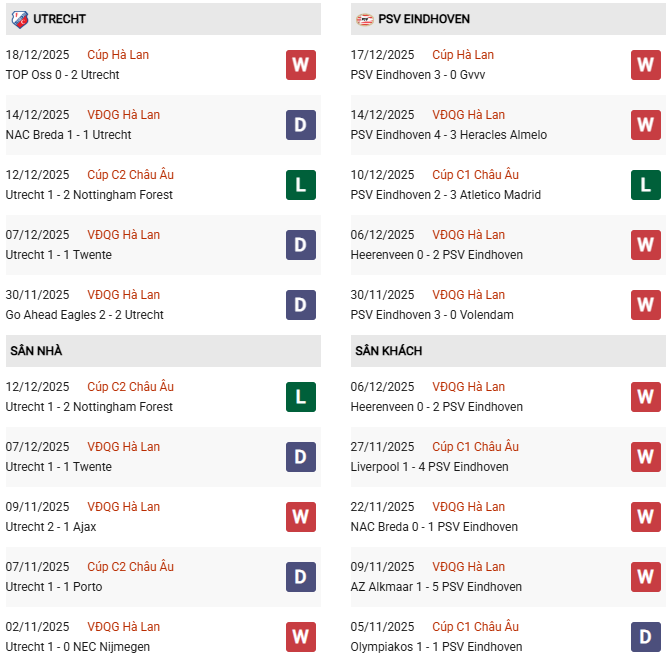Image resolution: width=666 pixels, height=663 pixels.
Task: Open the Go Ahead Eagles 2 - 2 Utrecht match
Action: coord(84,315)
